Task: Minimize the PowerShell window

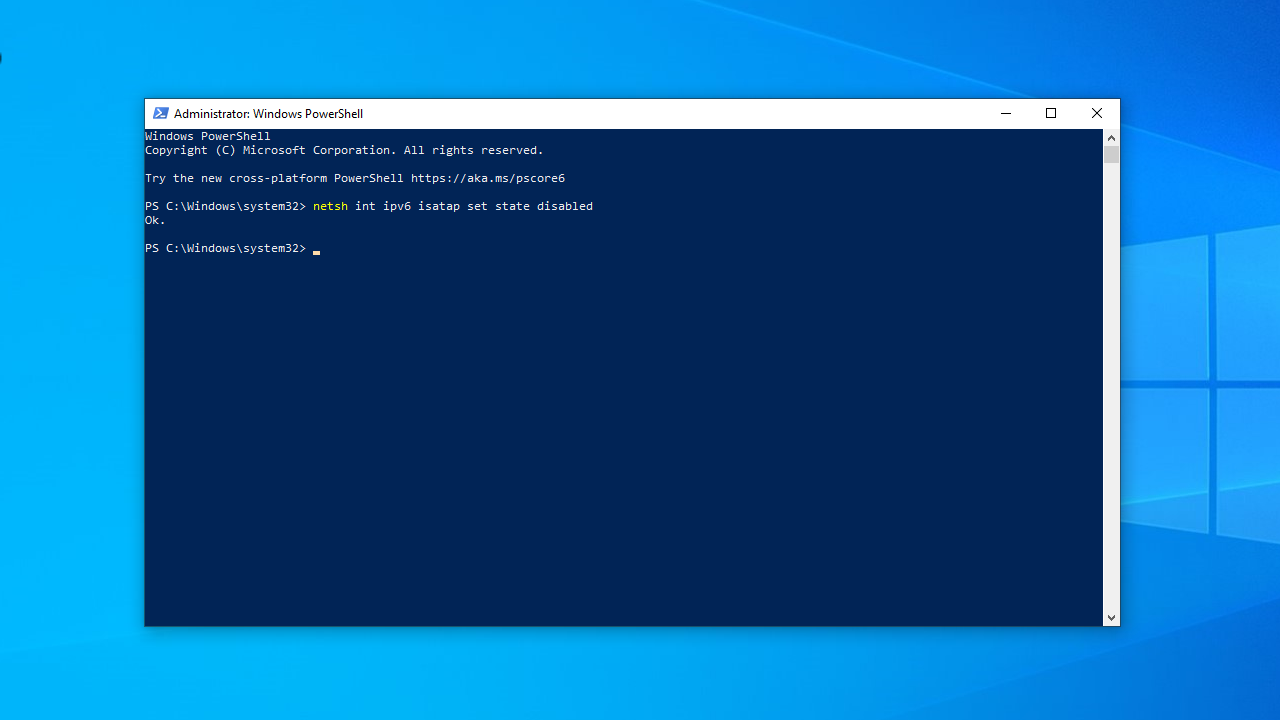Action: [1005, 114]
